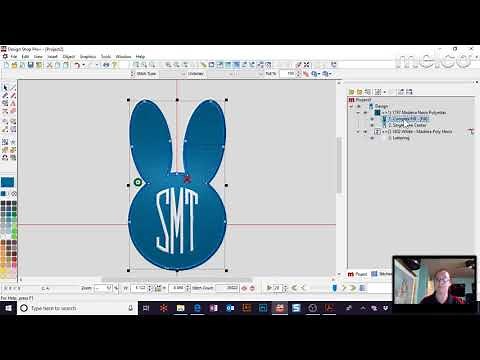Click the Save floppy disk icon

[31, 65]
